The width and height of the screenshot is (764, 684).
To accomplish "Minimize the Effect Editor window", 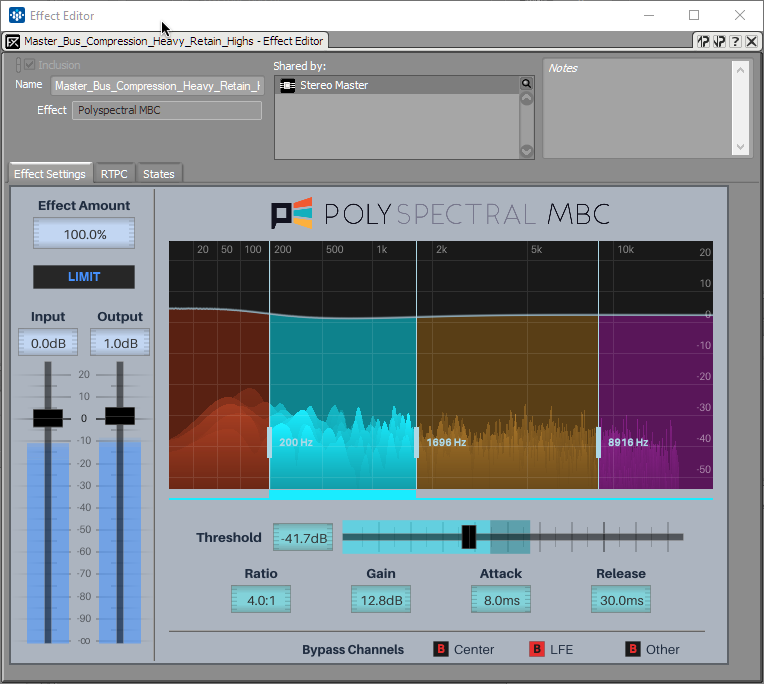I will click(x=649, y=16).
